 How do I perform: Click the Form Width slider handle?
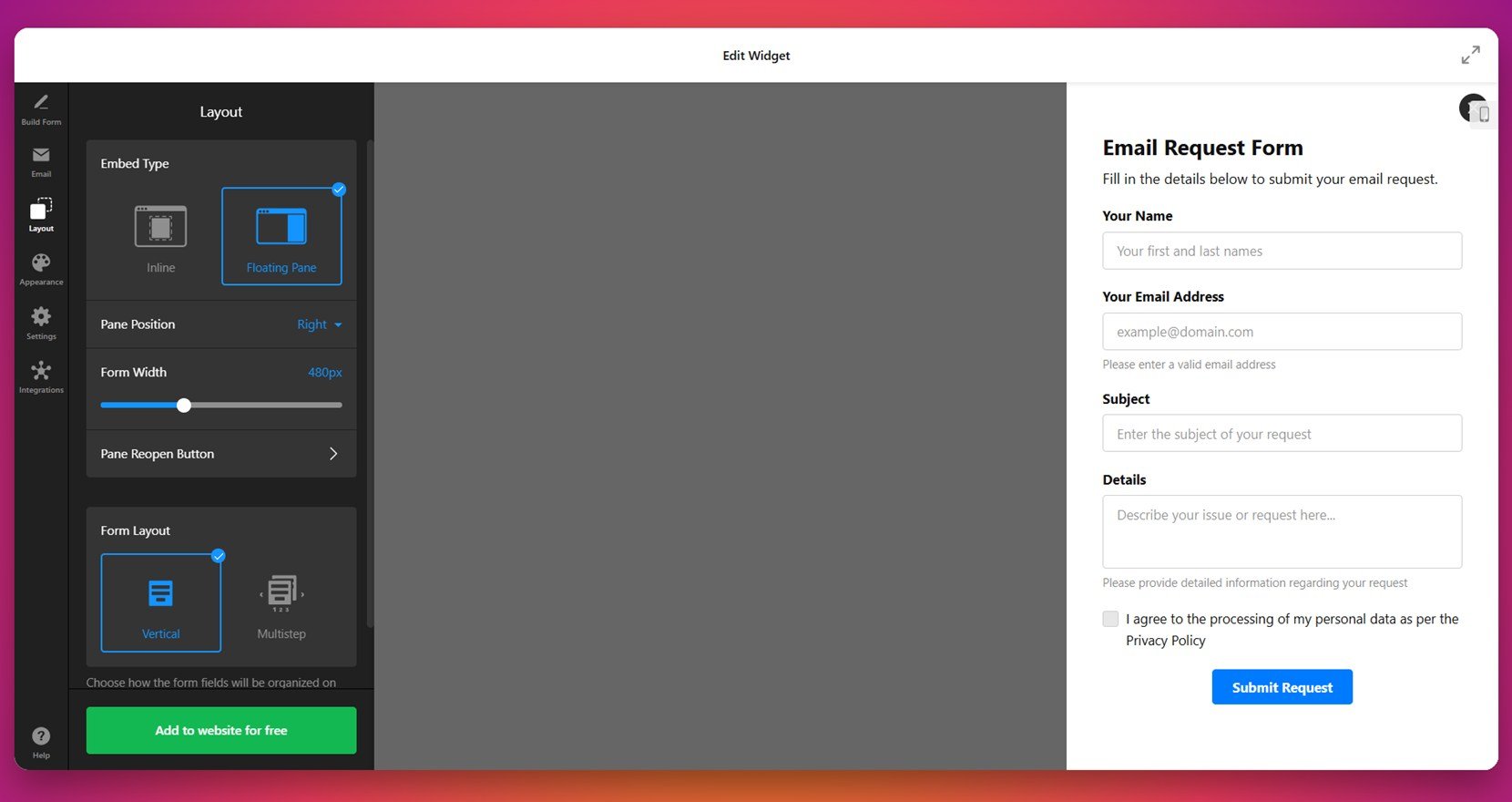(184, 406)
